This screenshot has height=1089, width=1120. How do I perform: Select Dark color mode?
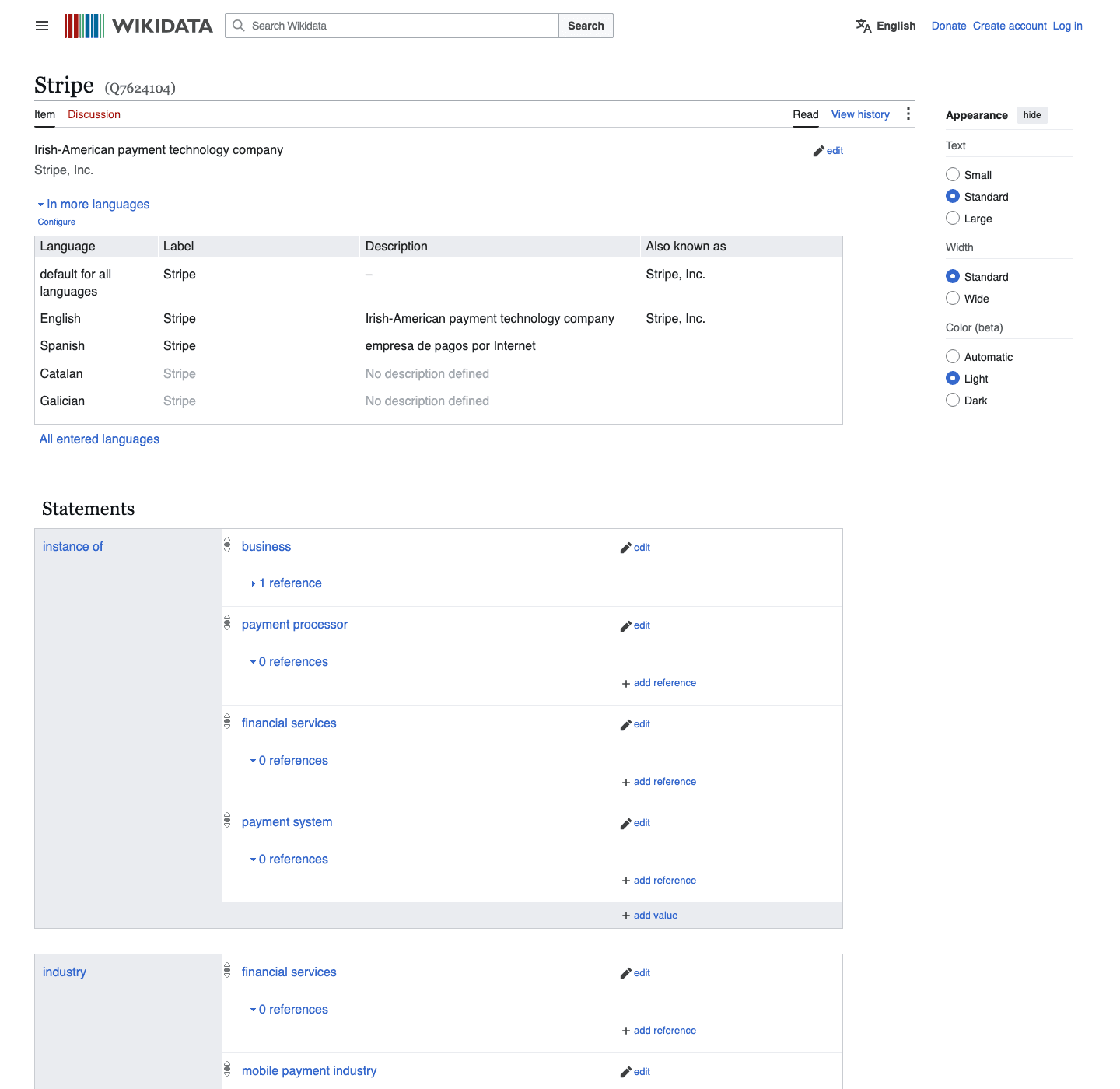(953, 400)
